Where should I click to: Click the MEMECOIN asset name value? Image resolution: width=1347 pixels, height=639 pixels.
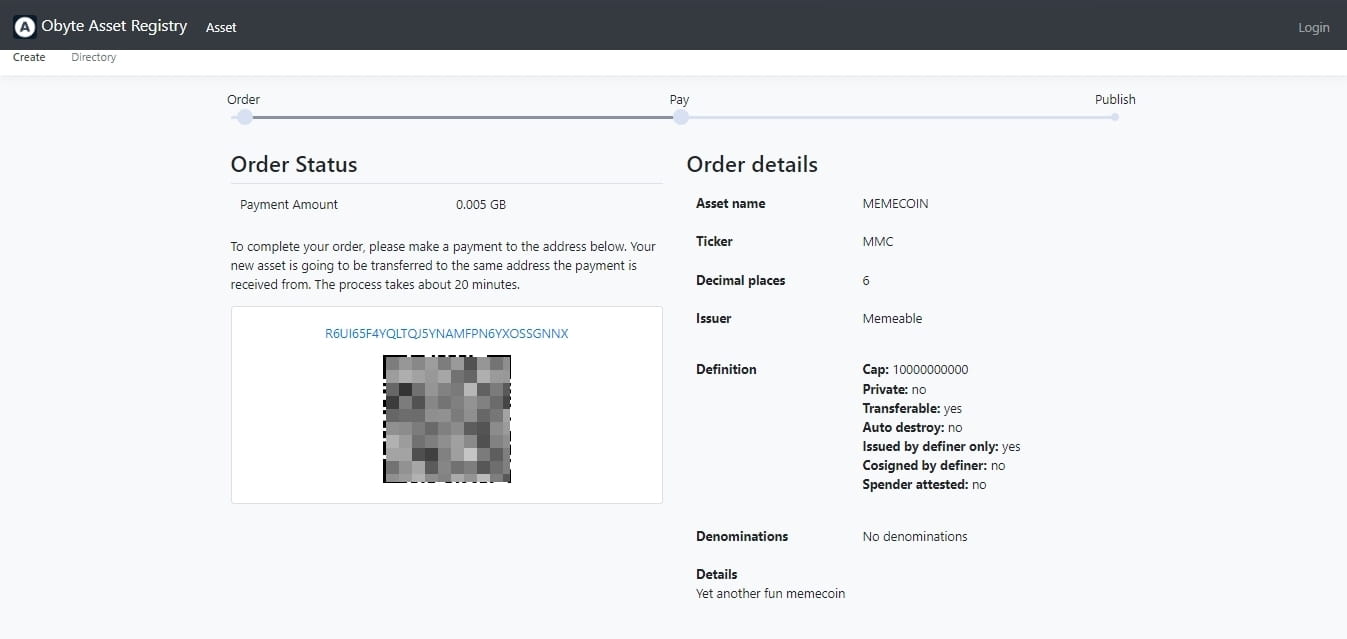[895, 203]
